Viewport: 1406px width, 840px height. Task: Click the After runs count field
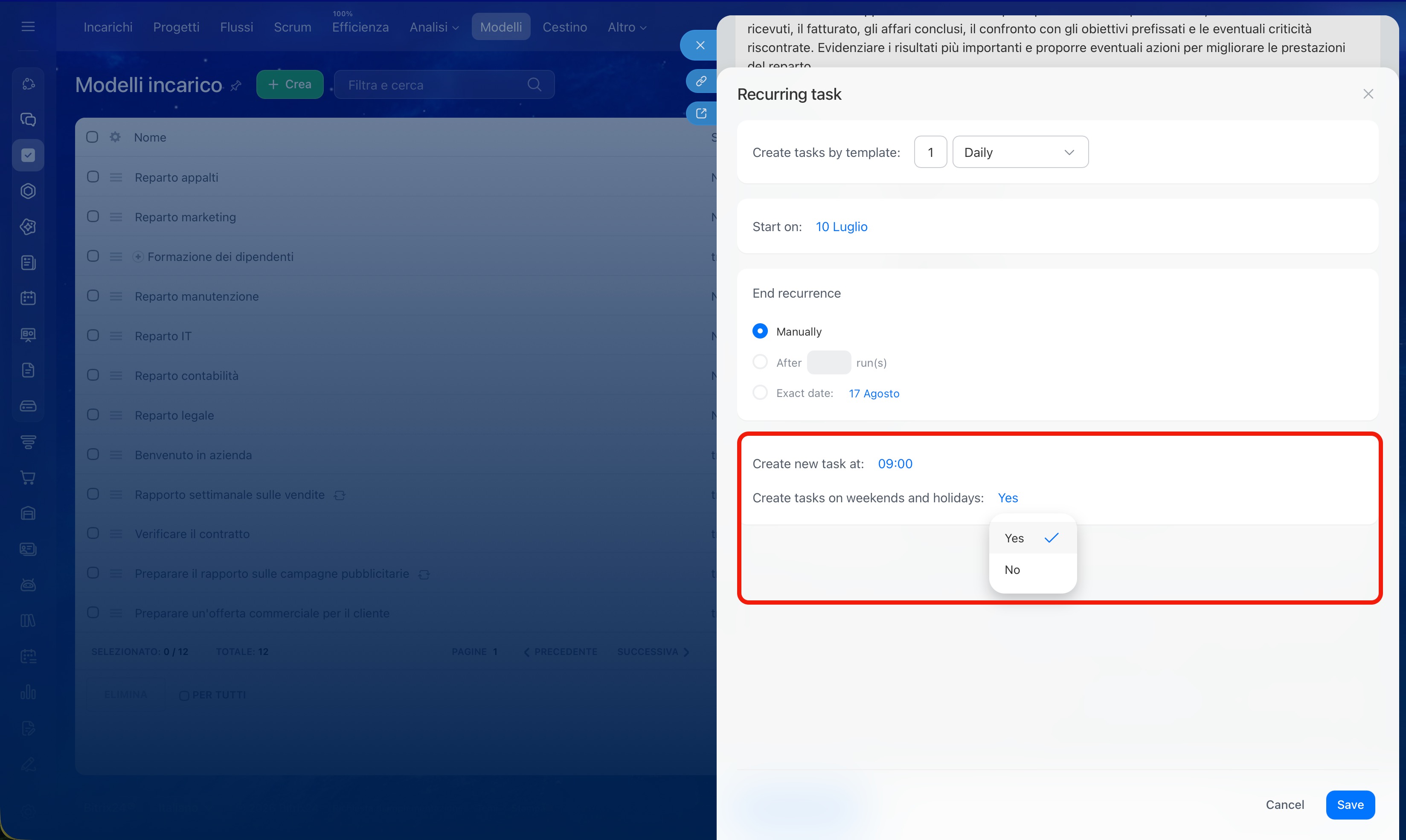(828, 362)
